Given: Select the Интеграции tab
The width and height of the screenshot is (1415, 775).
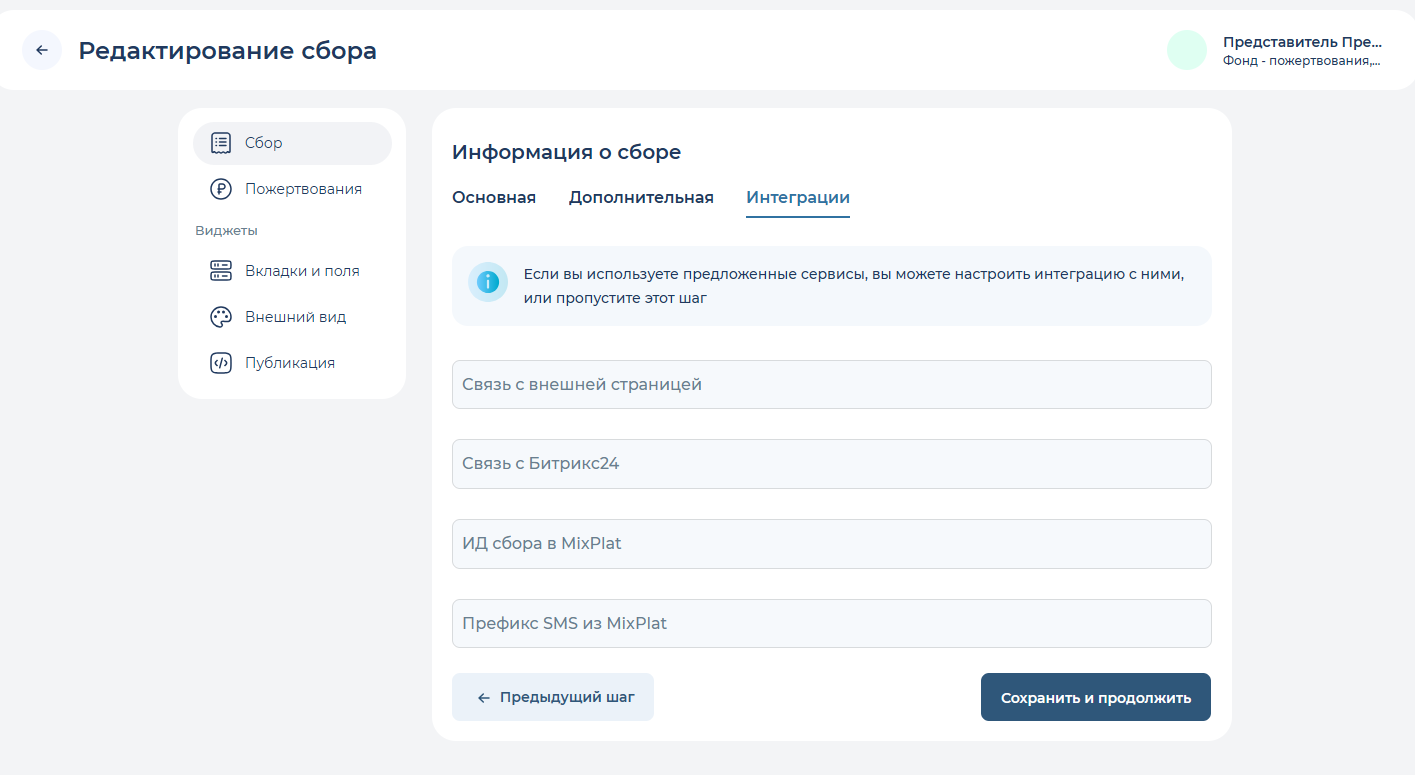Looking at the screenshot, I should click(x=798, y=197).
